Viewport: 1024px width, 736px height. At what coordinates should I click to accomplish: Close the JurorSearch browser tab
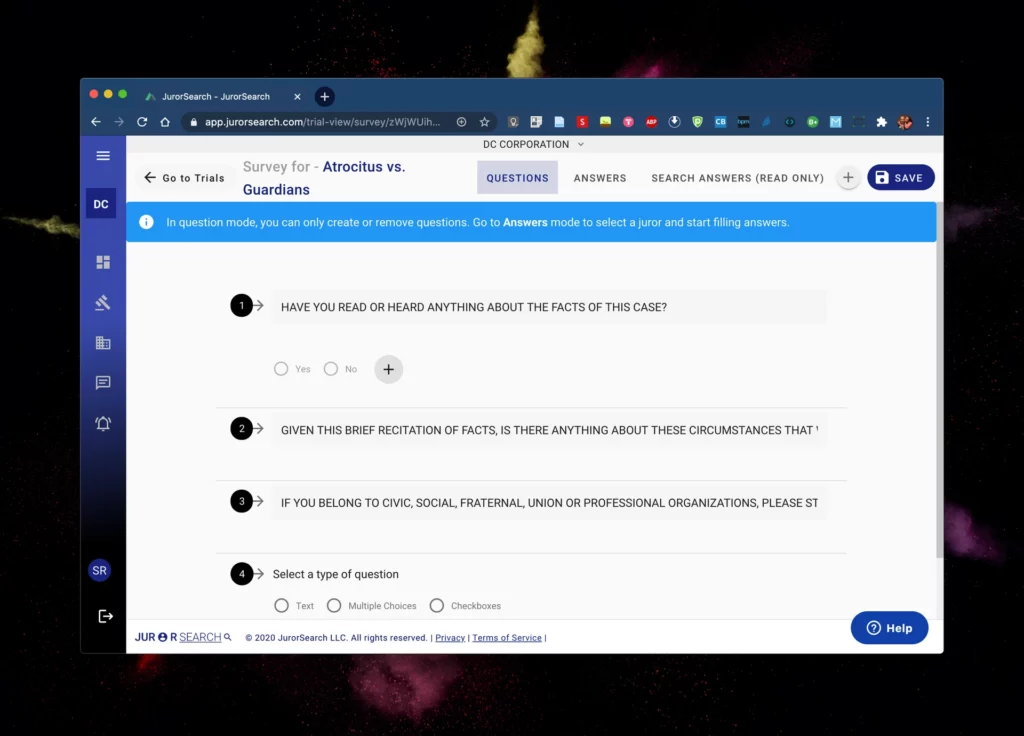(x=297, y=97)
